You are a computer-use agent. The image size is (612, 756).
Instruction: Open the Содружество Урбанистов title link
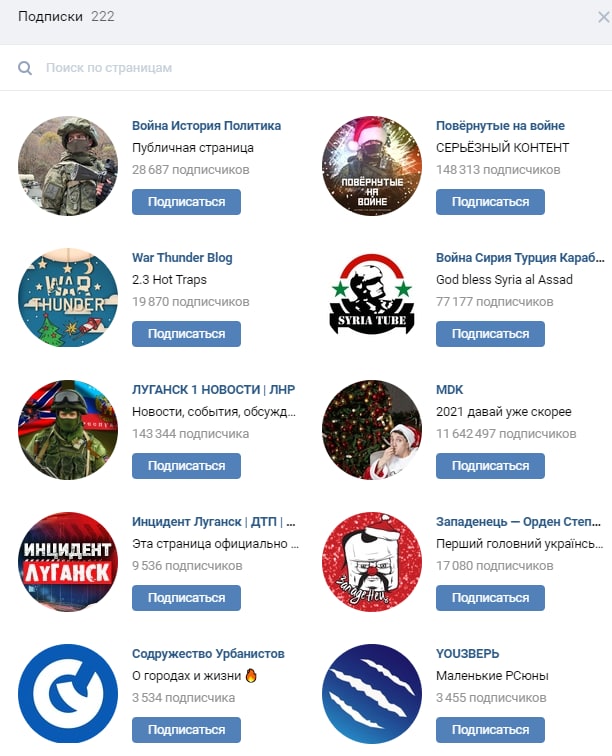(208, 654)
